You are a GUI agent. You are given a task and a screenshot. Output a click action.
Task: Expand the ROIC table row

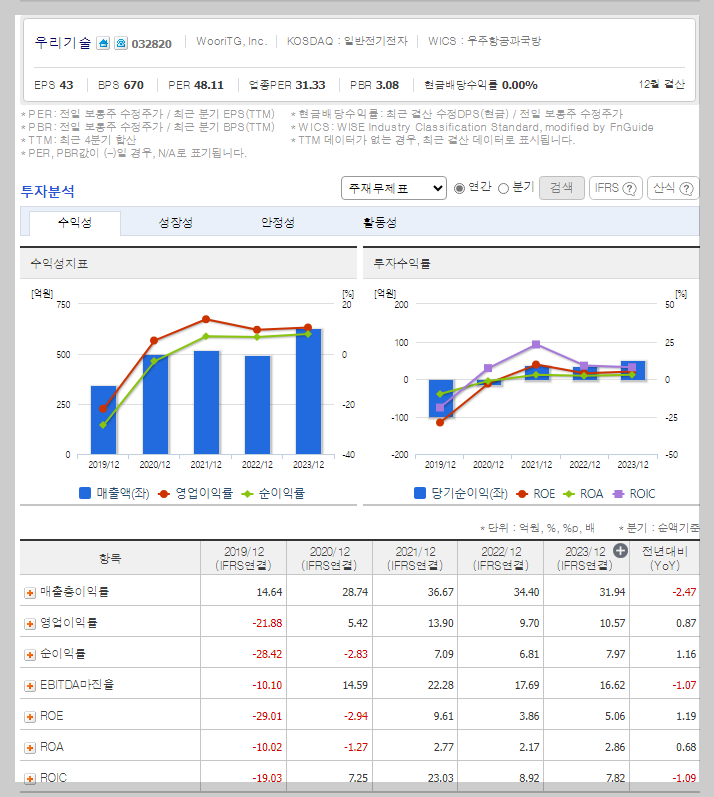[x=30, y=779]
